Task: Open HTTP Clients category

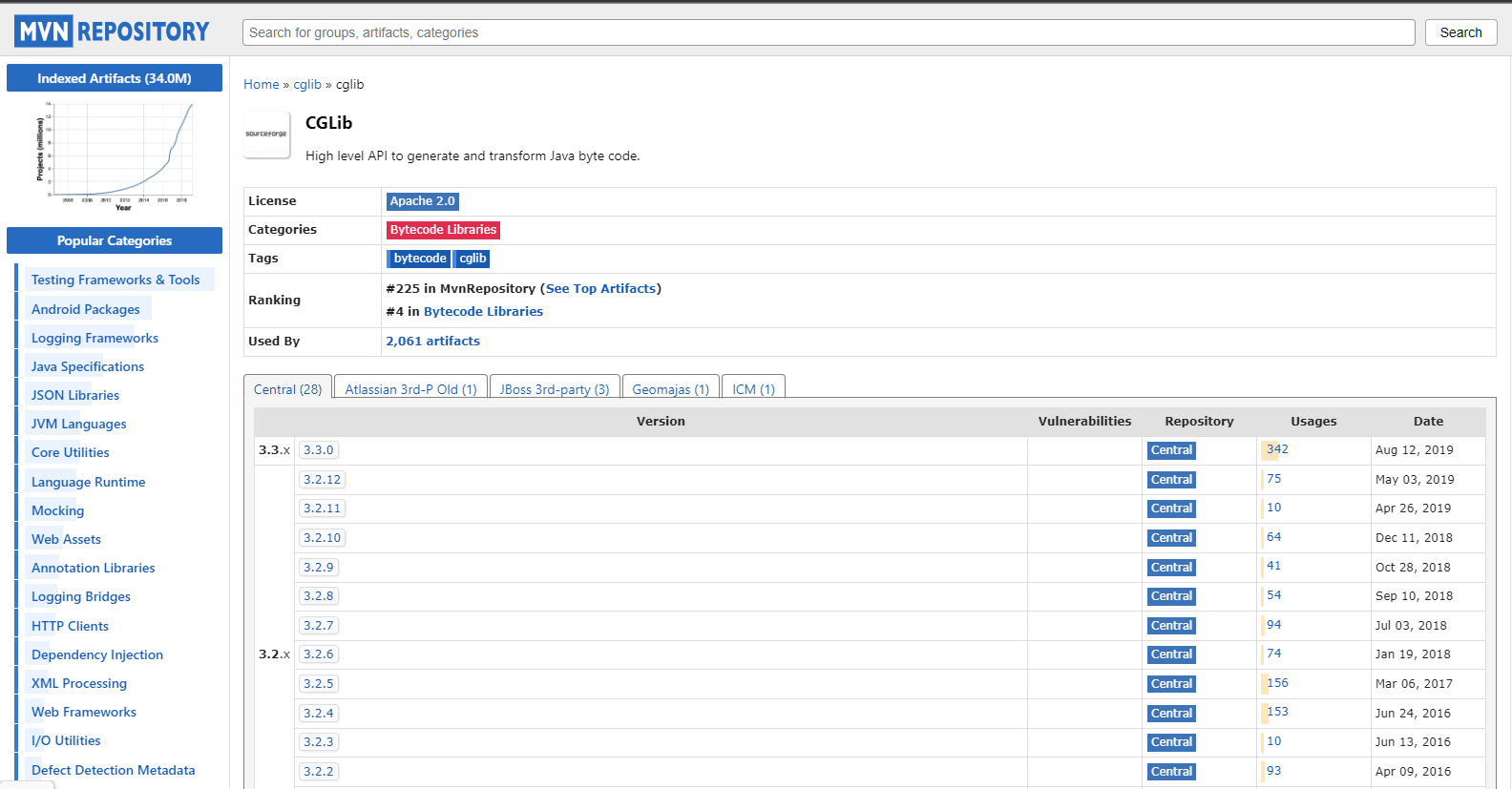Action: point(70,626)
